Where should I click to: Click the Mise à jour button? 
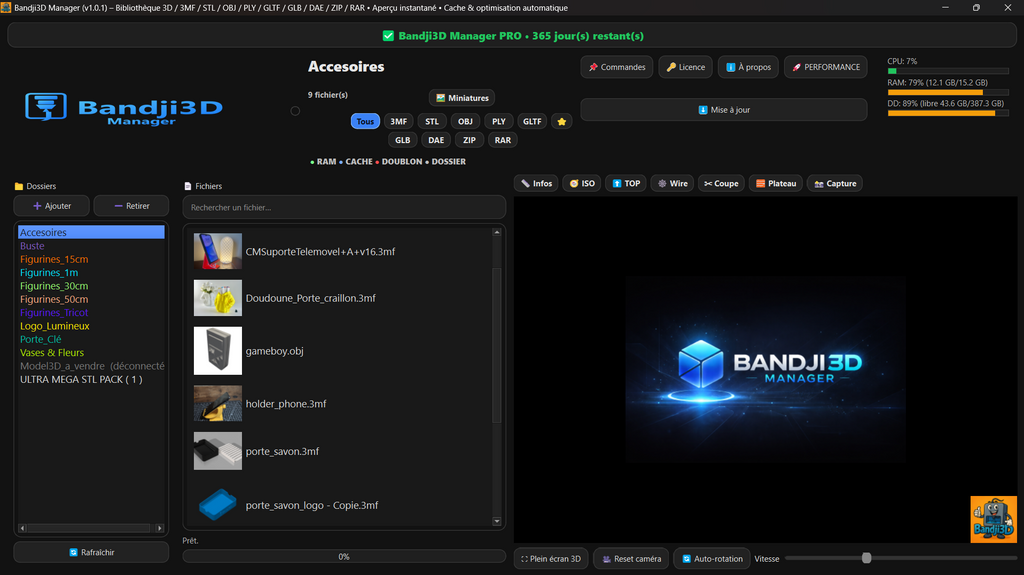pos(724,110)
